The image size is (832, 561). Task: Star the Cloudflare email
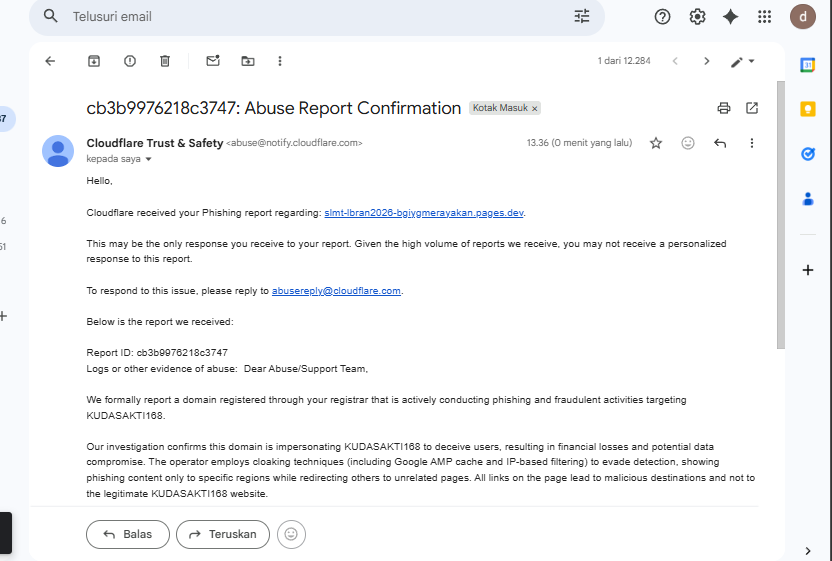[656, 143]
